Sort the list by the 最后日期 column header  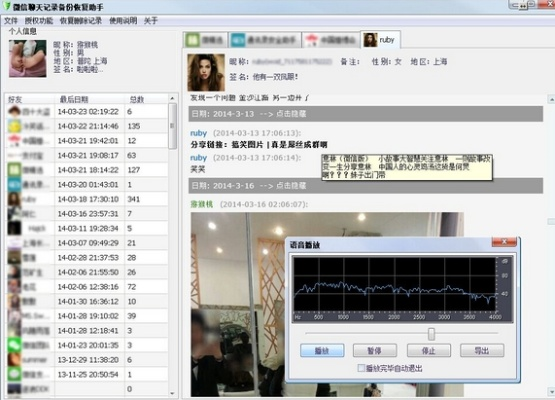point(90,99)
